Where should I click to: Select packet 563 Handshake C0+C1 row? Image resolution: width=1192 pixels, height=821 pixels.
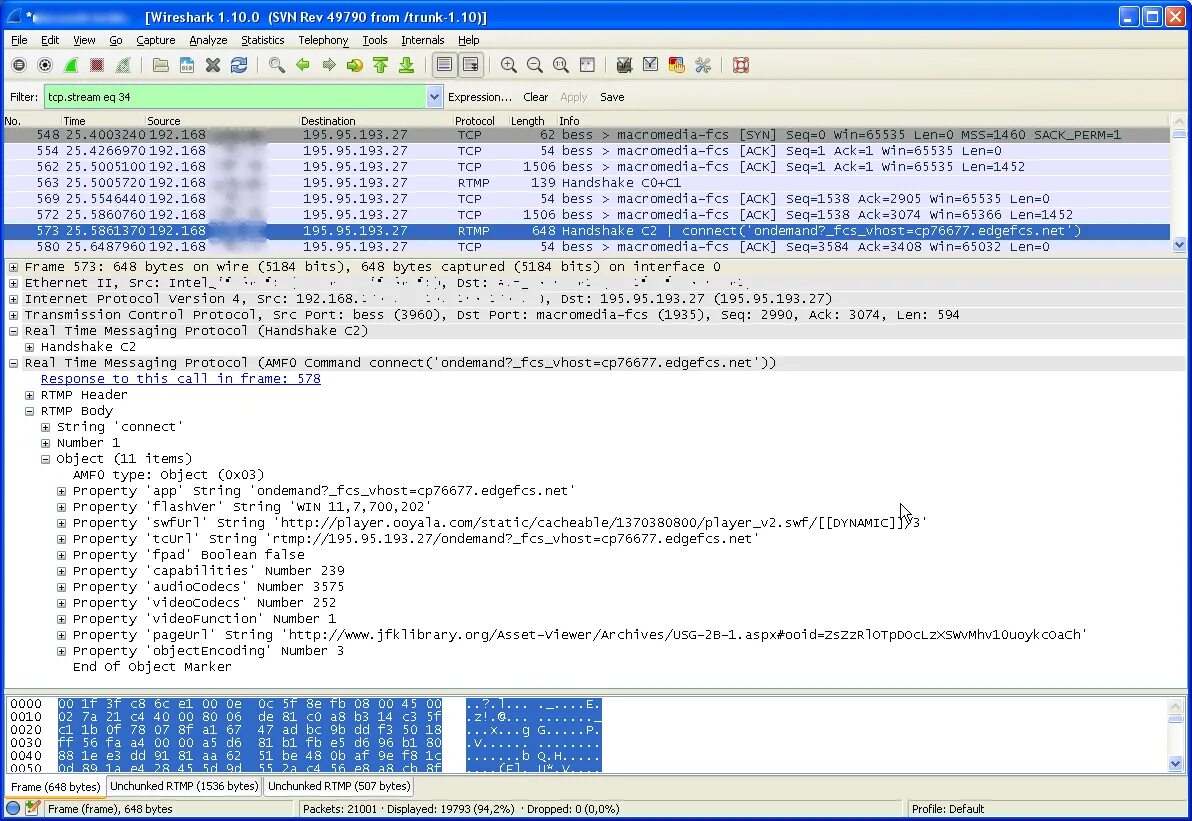(587, 182)
